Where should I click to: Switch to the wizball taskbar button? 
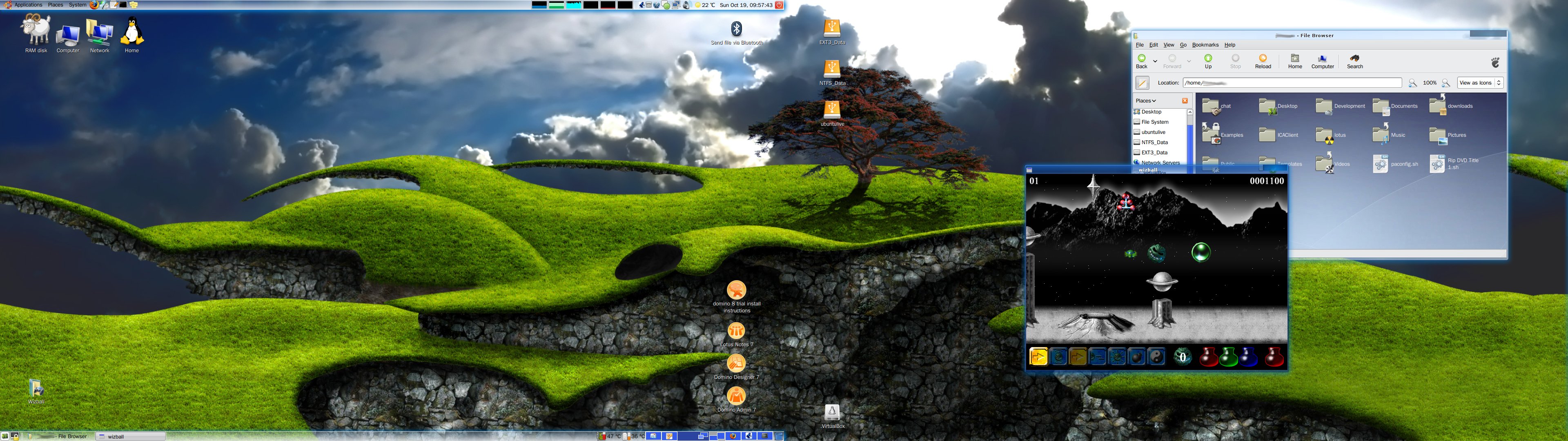[131, 436]
